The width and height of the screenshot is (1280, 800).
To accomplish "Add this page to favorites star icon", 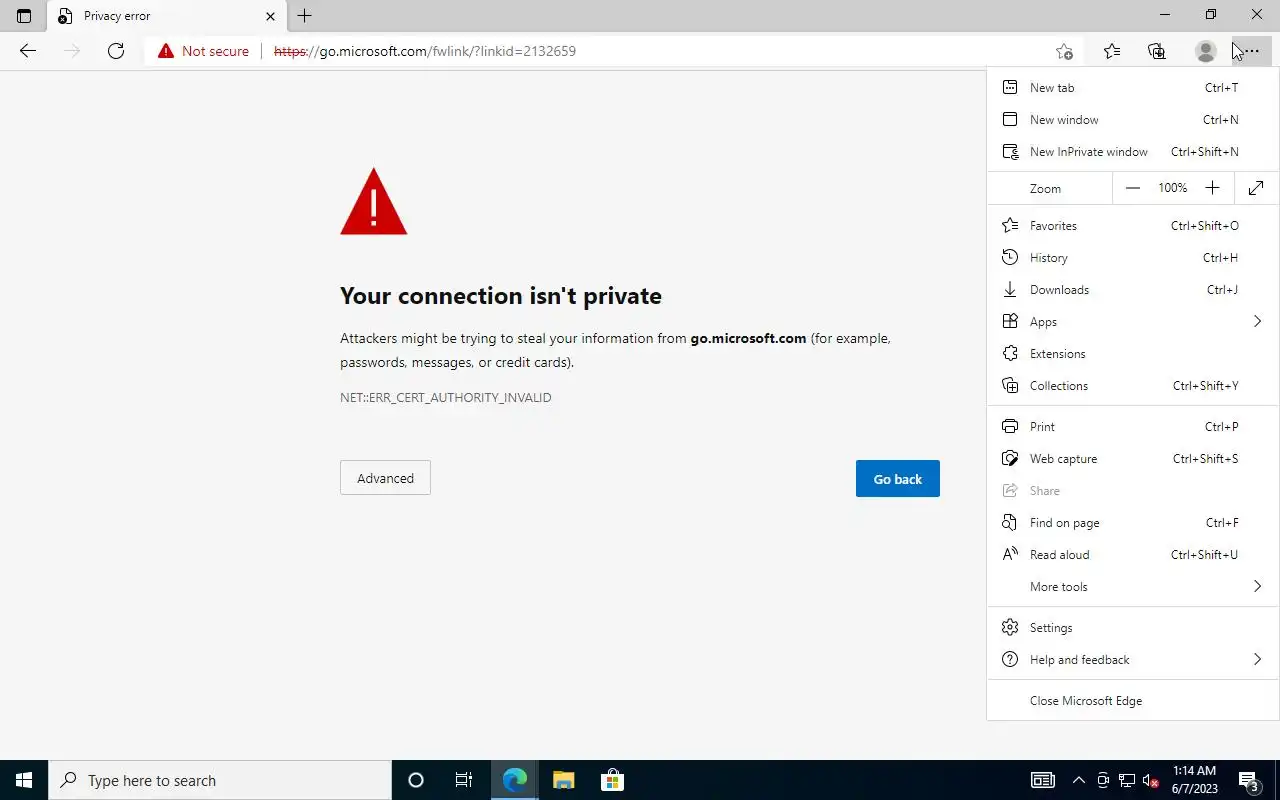I will point(1064,51).
